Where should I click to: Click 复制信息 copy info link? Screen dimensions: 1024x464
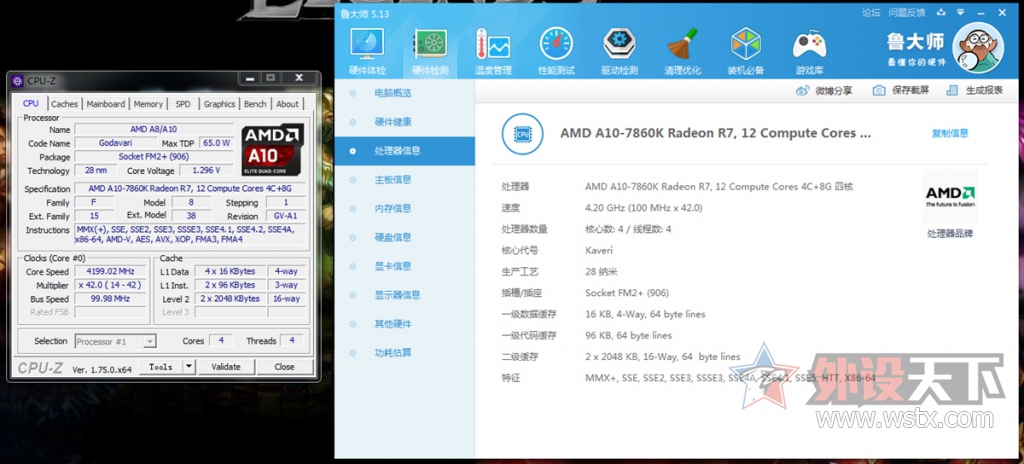(x=950, y=133)
